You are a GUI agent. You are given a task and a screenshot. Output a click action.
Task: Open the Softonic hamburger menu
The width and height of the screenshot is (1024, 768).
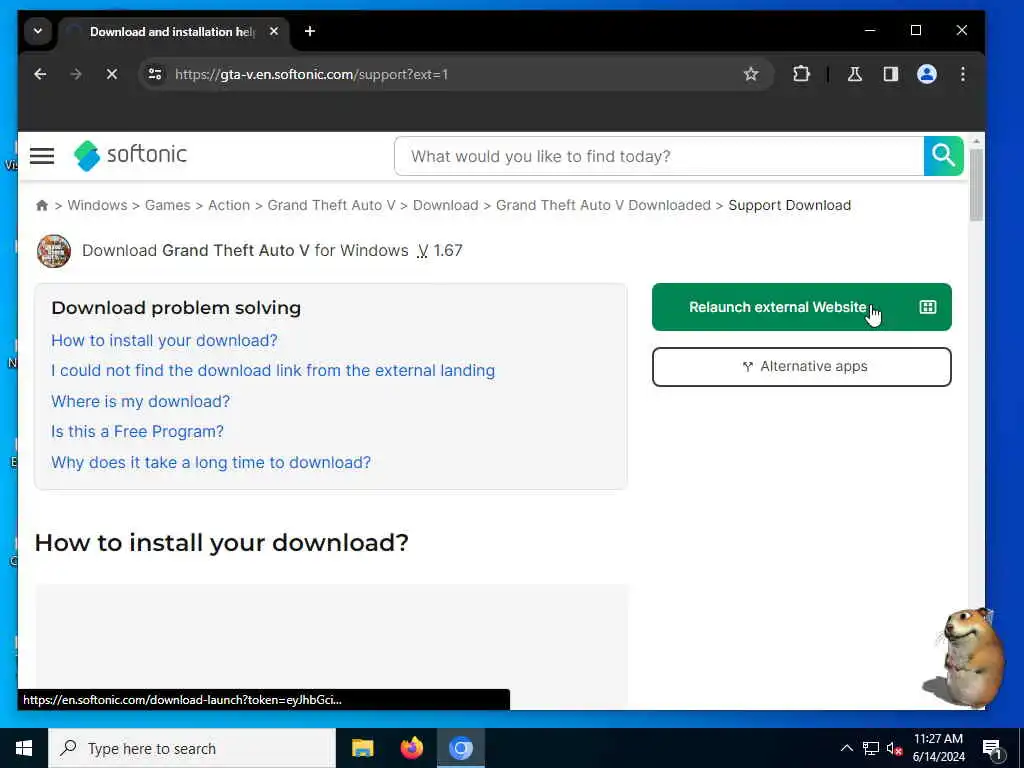click(x=42, y=155)
